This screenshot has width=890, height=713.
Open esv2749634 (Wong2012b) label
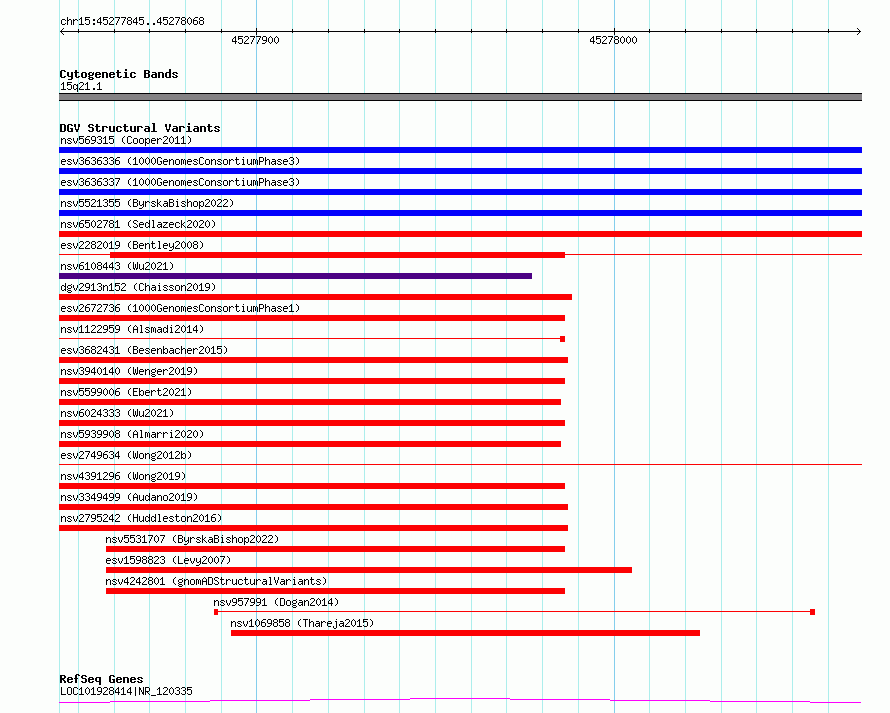126,455
